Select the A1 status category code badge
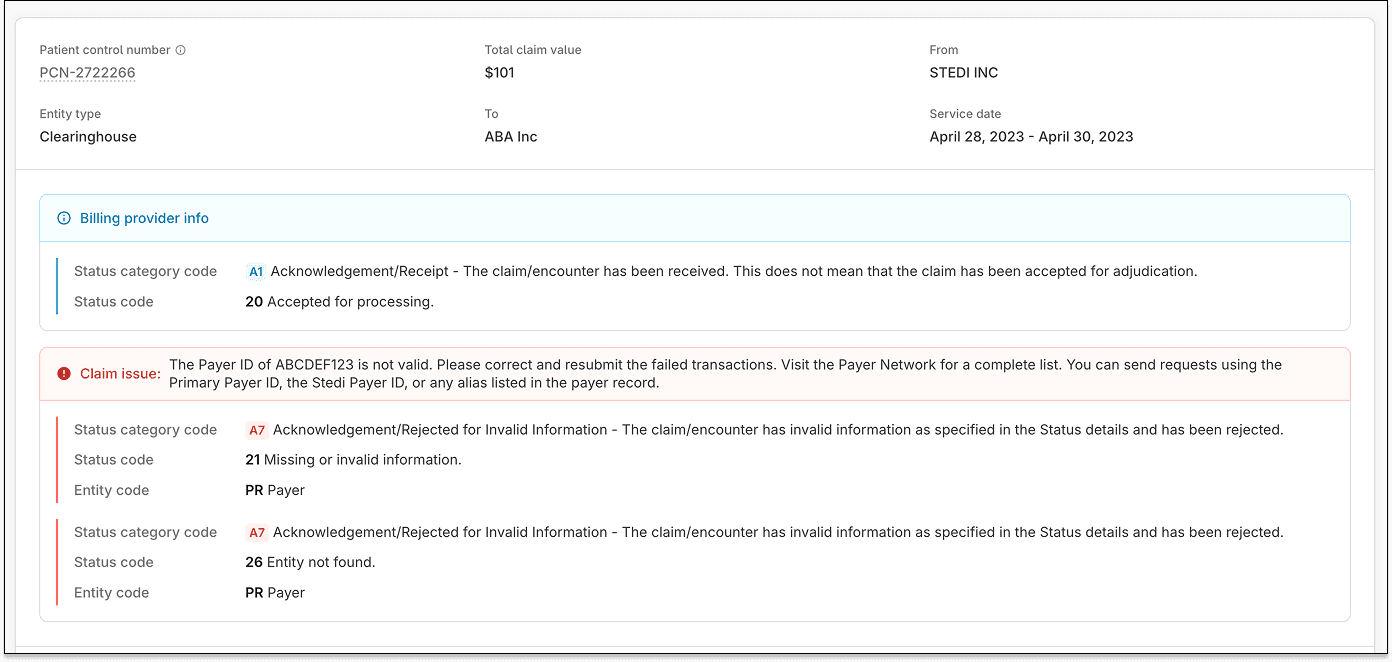 click(256, 271)
